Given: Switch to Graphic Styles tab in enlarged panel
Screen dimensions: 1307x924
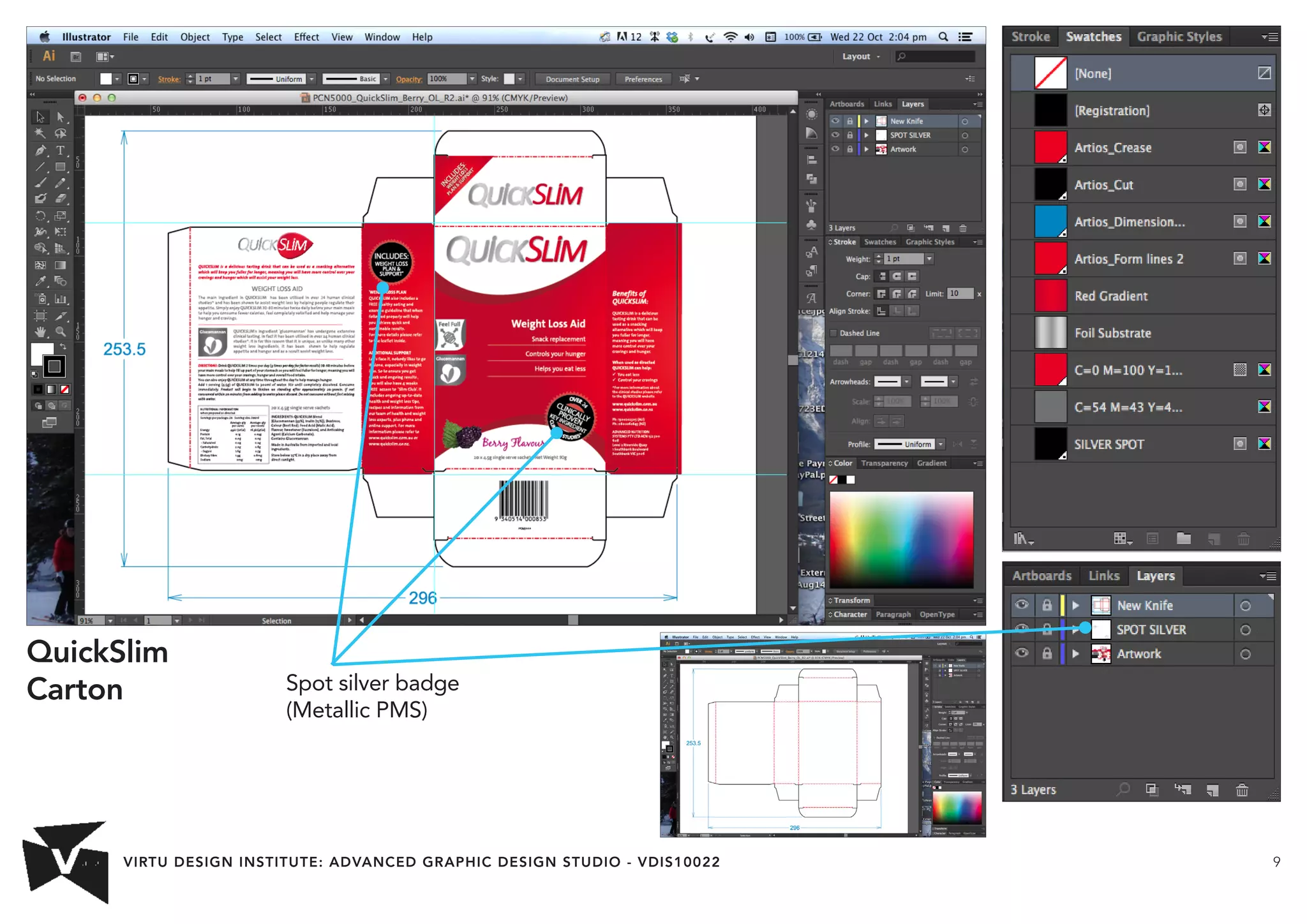Looking at the screenshot, I should (1179, 37).
